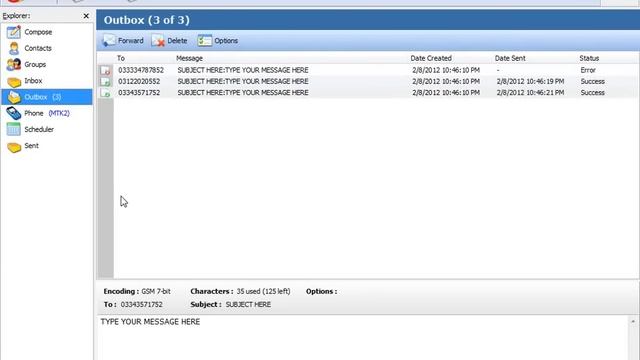
Task: Click message text in 03334787852 row
Action: pos(243,70)
